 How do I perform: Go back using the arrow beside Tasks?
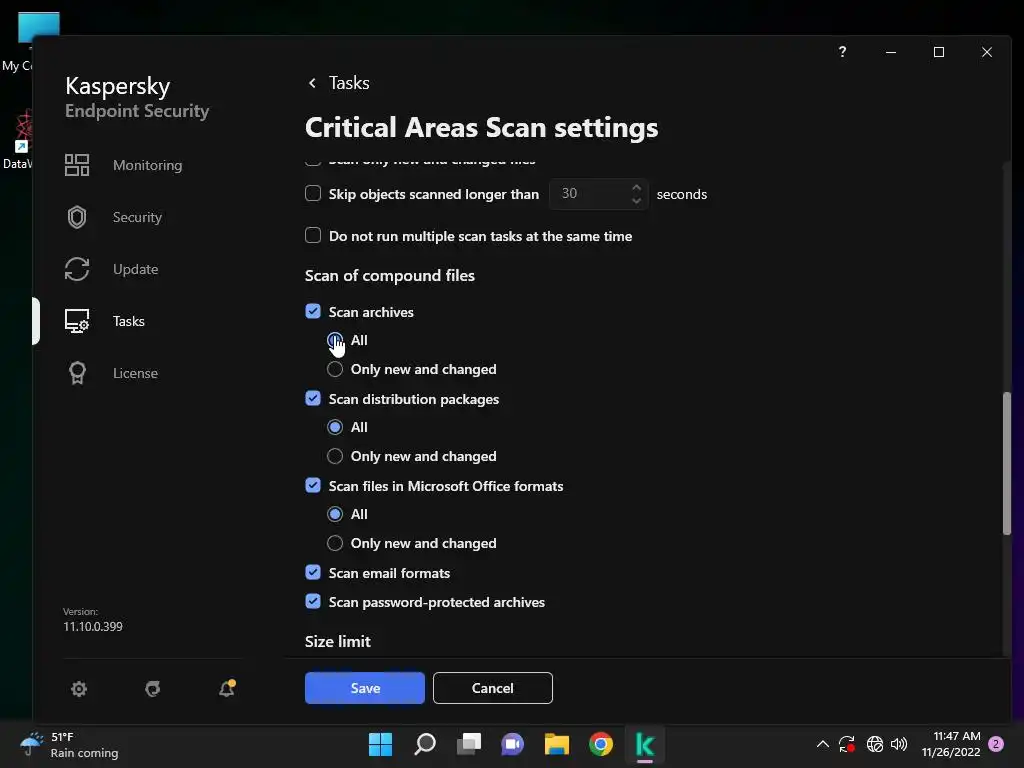tap(312, 83)
